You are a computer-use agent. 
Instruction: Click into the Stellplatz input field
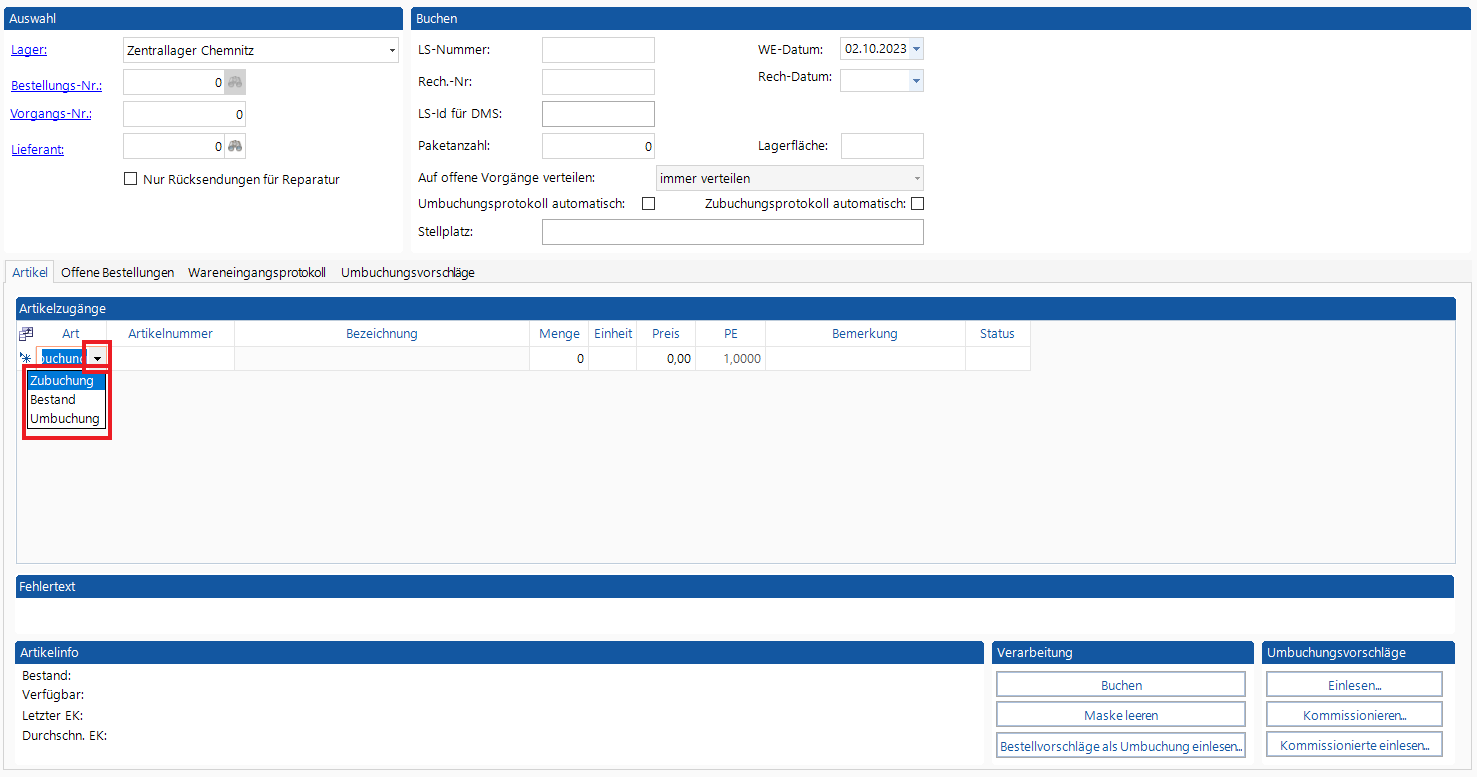coord(732,232)
